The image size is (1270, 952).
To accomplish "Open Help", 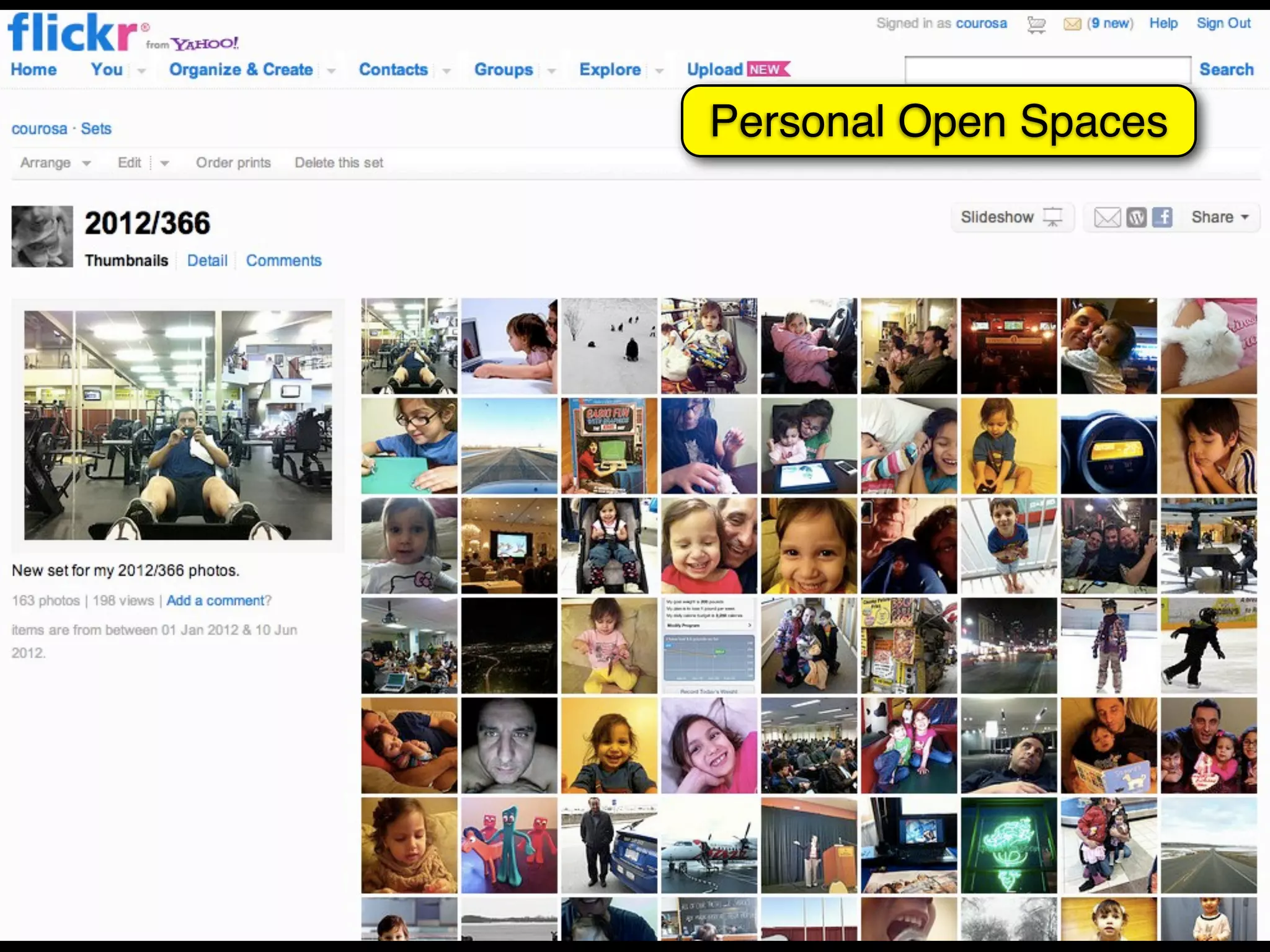I will (x=1163, y=24).
